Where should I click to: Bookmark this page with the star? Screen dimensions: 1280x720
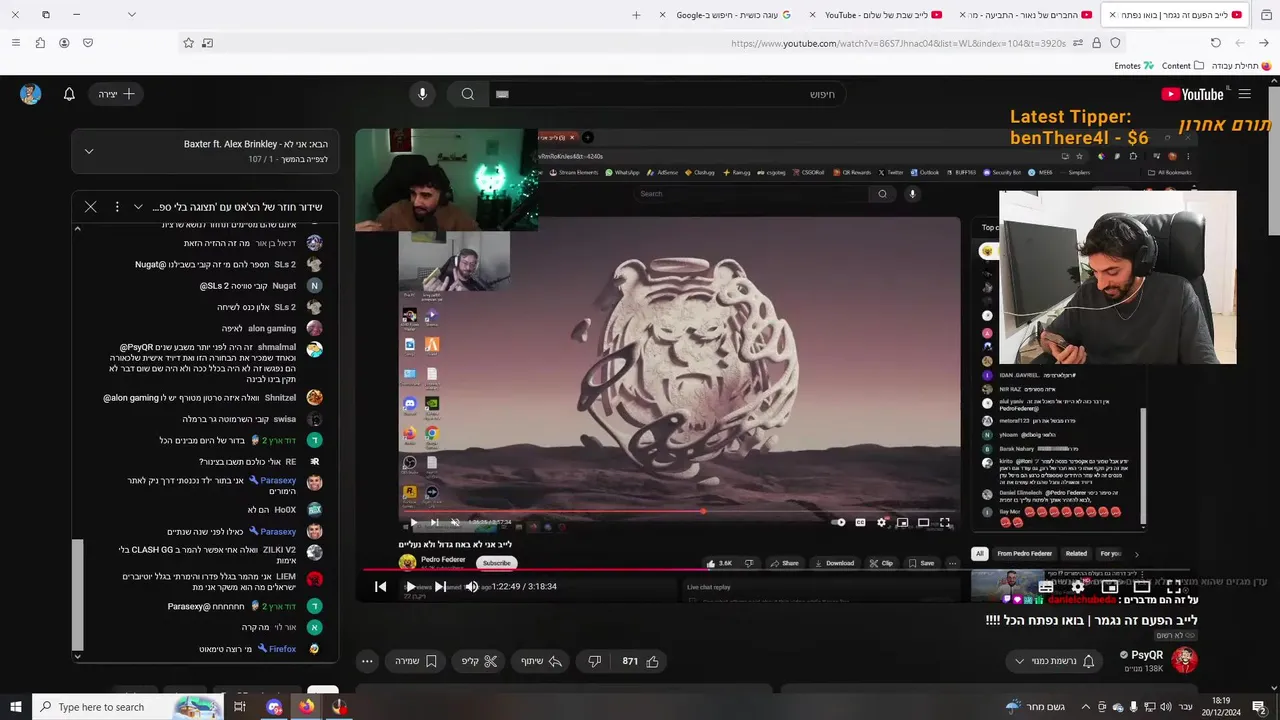pos(188,43)
